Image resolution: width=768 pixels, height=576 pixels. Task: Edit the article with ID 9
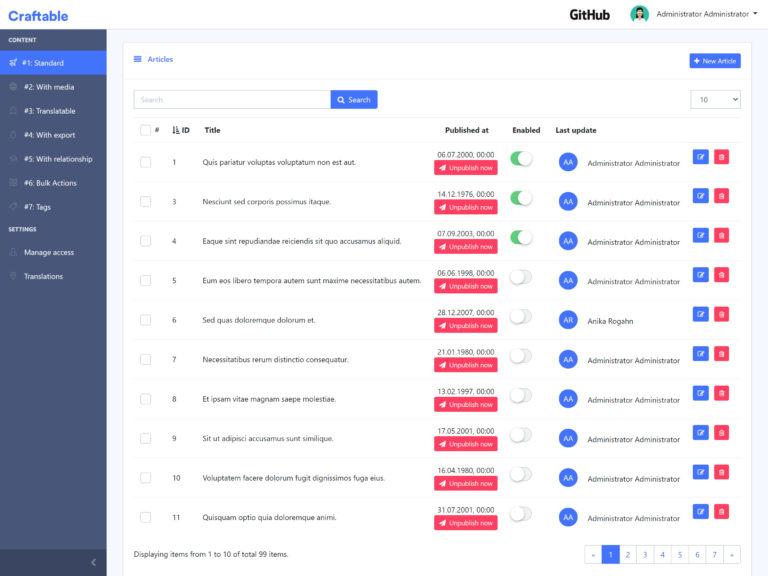pyautogui.click(x=700, y=433)
